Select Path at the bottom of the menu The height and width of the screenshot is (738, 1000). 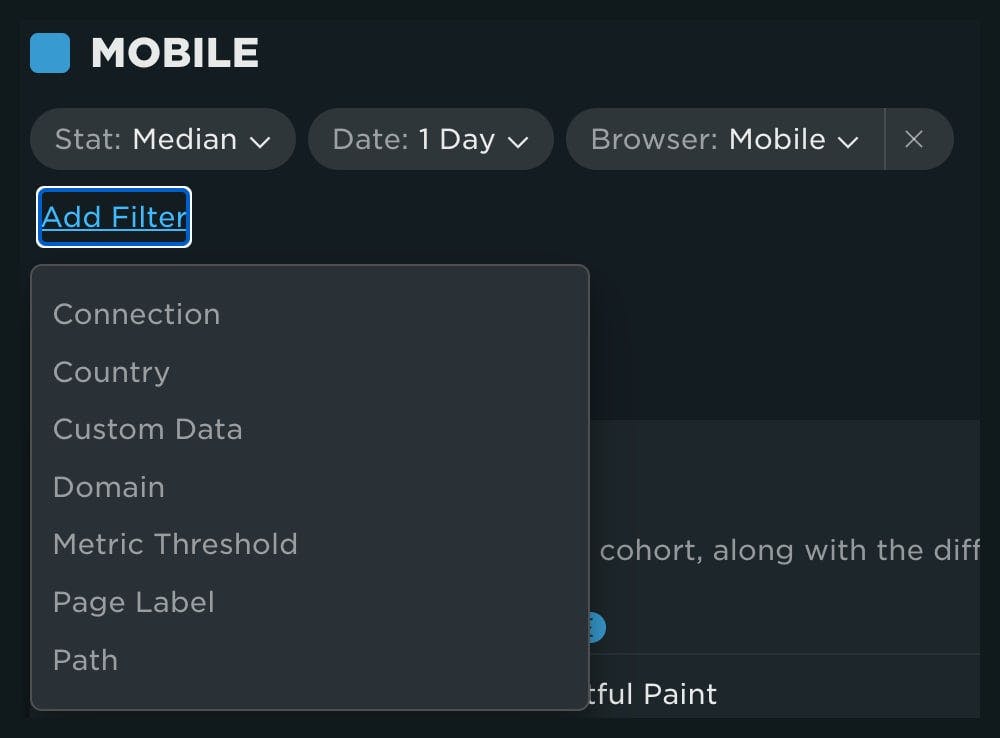point(85,660)
